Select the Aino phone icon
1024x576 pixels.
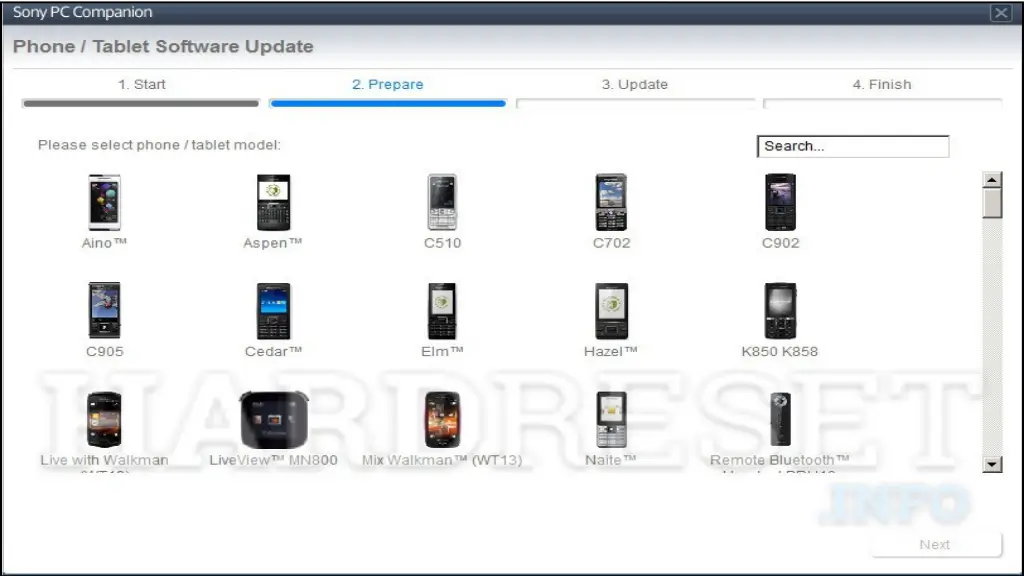104,202
